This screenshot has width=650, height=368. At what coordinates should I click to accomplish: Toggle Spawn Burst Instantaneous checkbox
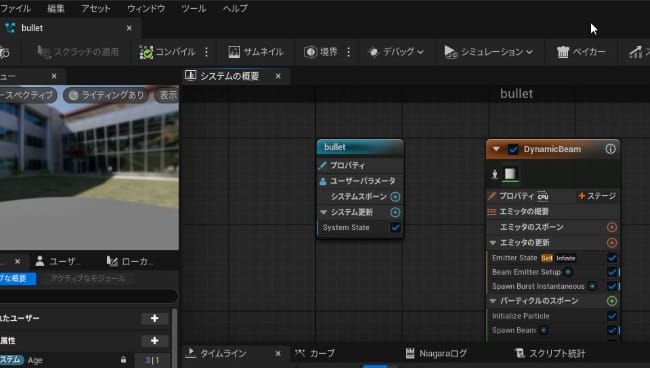tap(611, 286)
